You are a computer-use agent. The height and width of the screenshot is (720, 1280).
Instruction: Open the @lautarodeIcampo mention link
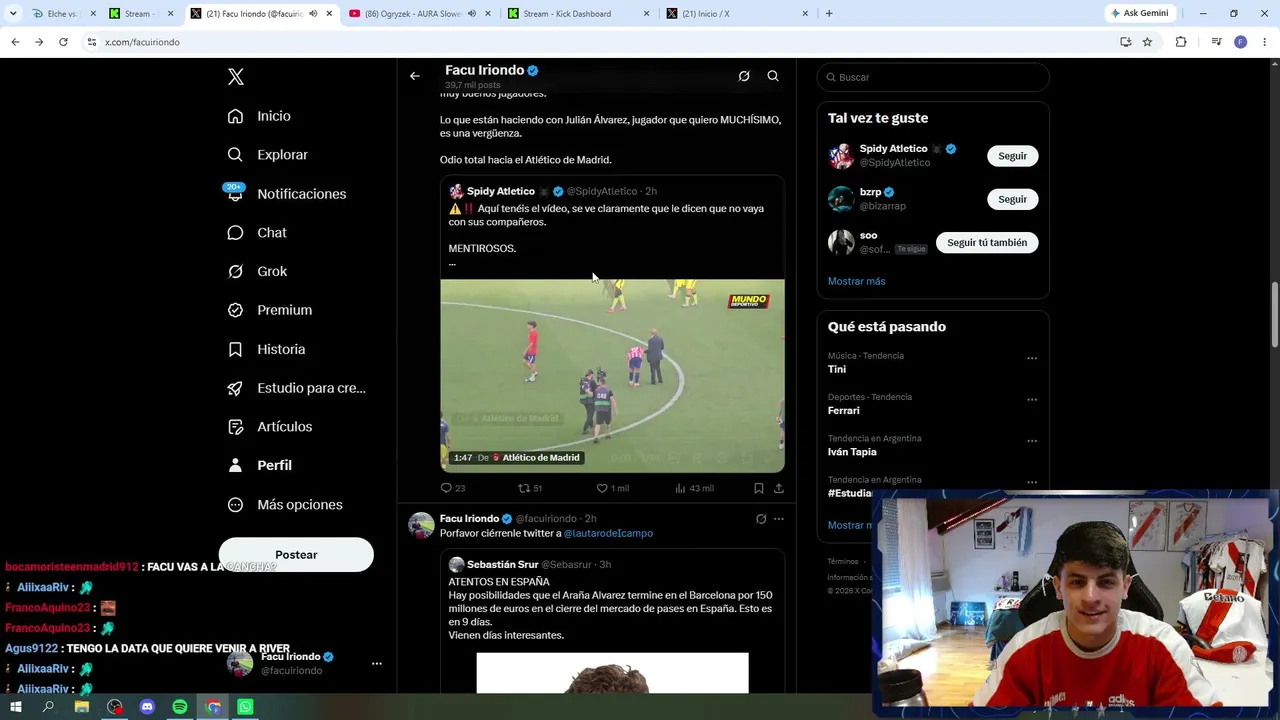click(x=608, y=533)
